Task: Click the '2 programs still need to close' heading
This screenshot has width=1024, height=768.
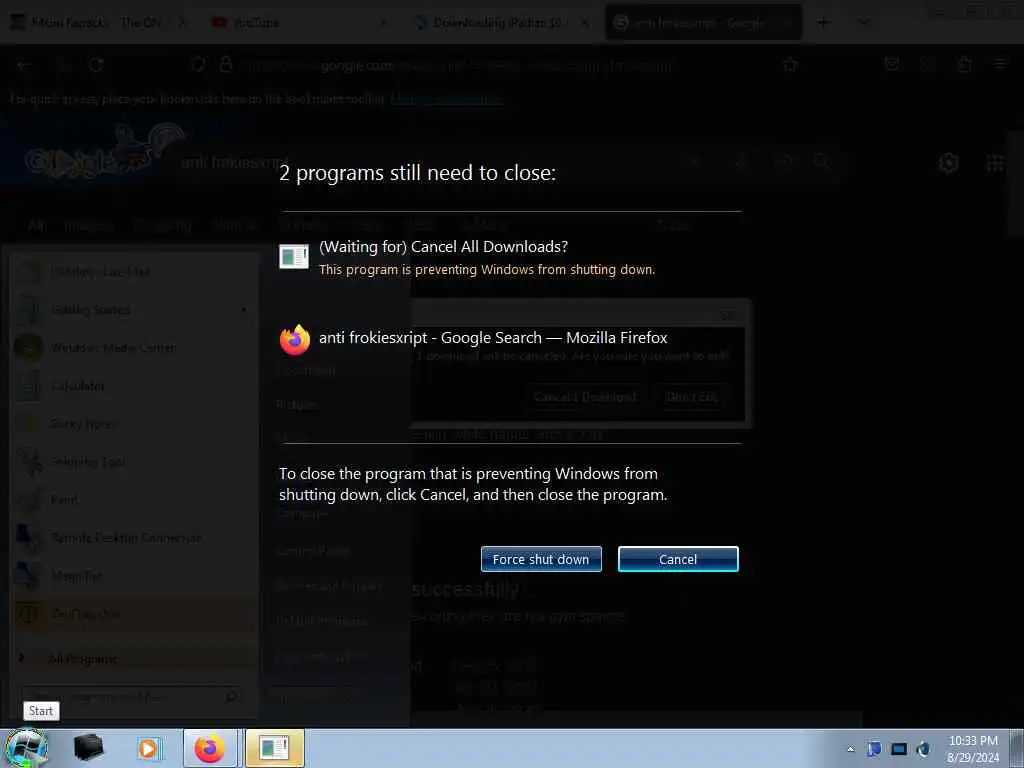Action: pos(417,173)
